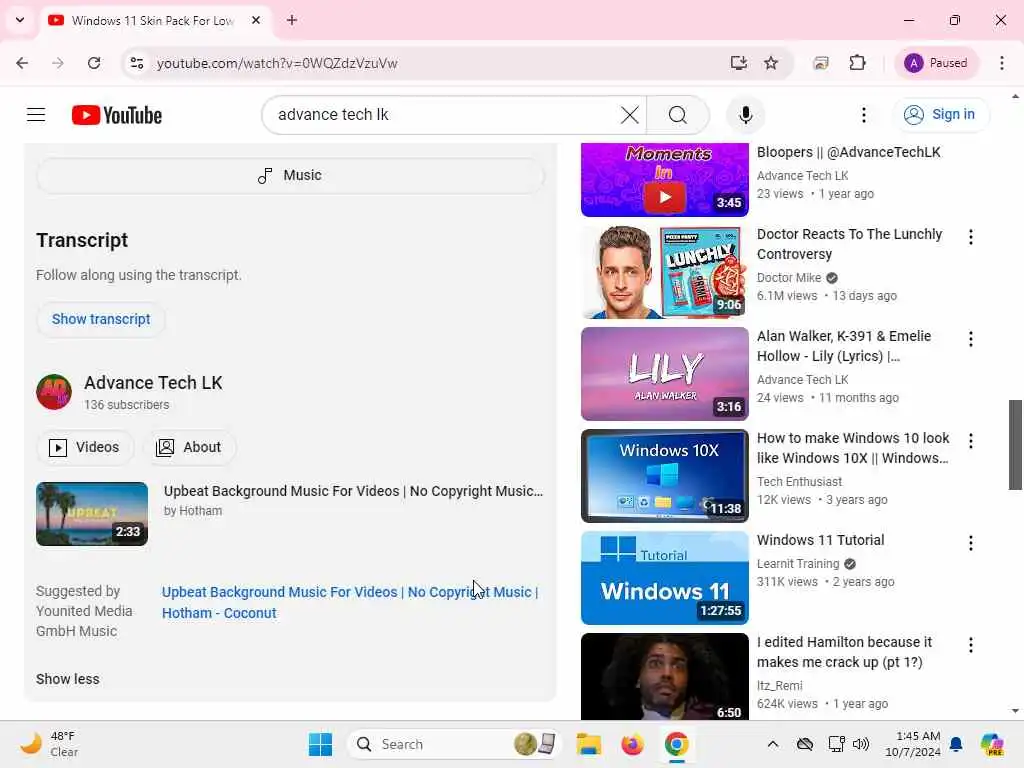Start voice search with microphone
This screenshot has height=768, width=1024.
pos(746,115)
